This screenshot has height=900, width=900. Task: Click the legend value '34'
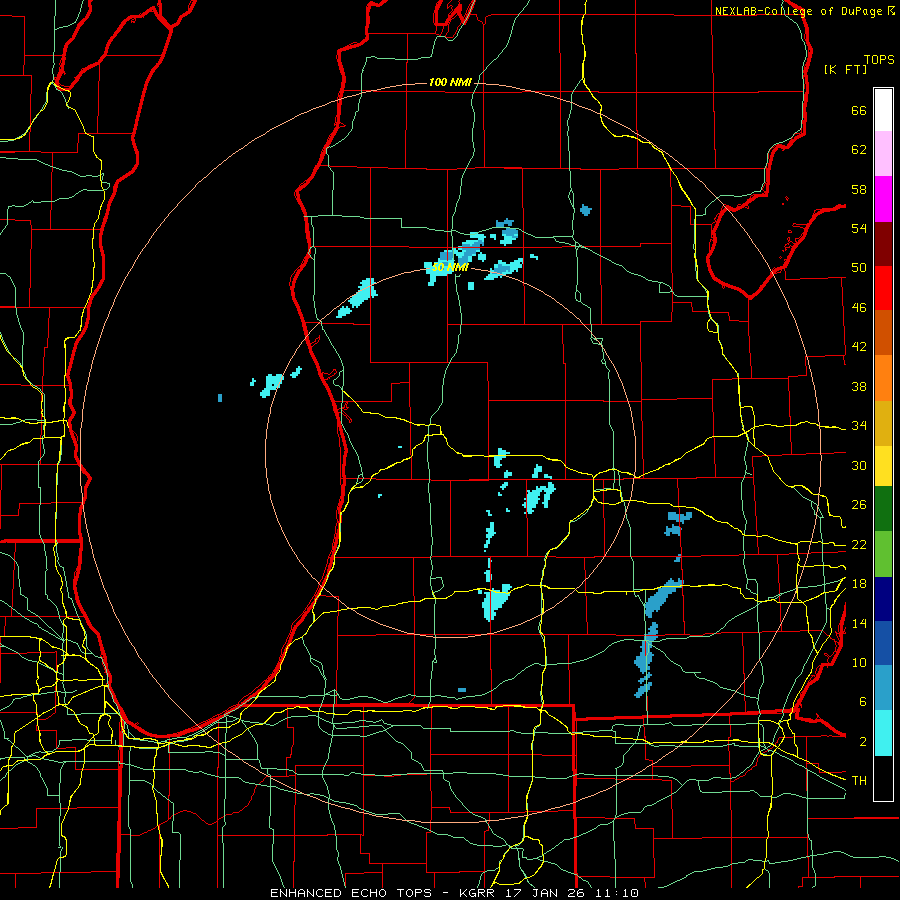(859, 426)
